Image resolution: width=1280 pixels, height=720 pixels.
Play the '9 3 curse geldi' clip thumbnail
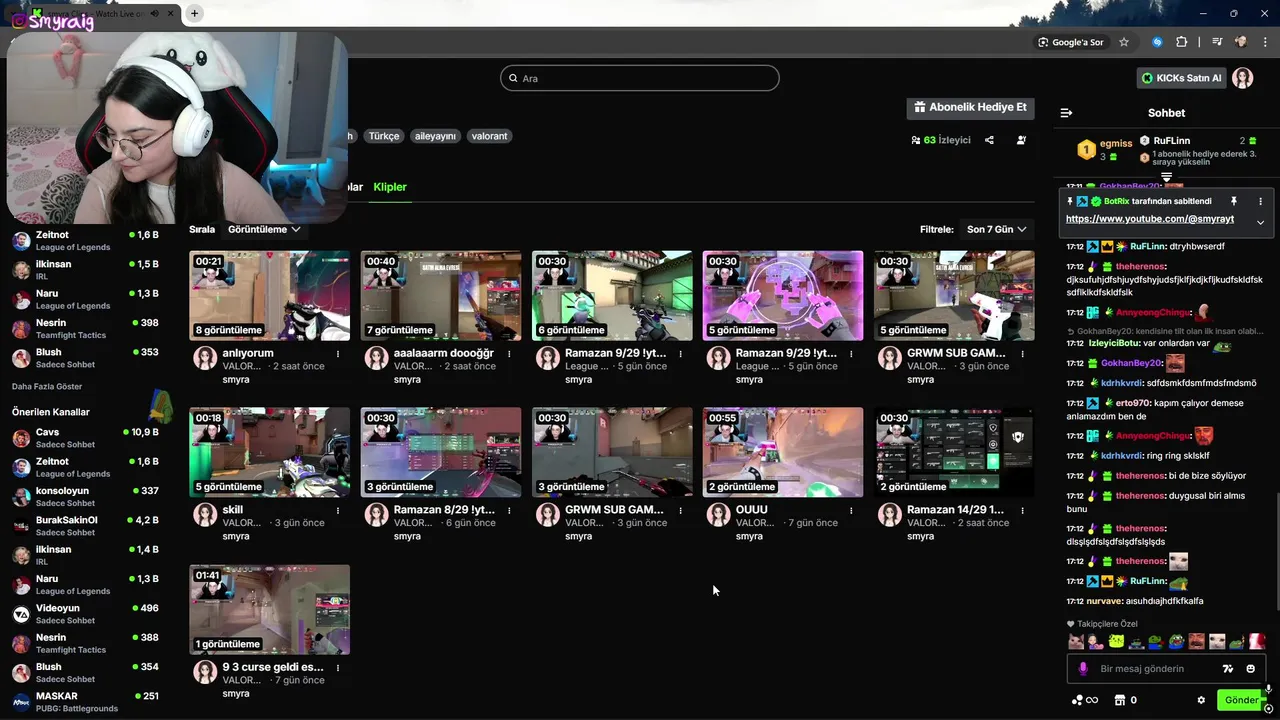[270, 609]
